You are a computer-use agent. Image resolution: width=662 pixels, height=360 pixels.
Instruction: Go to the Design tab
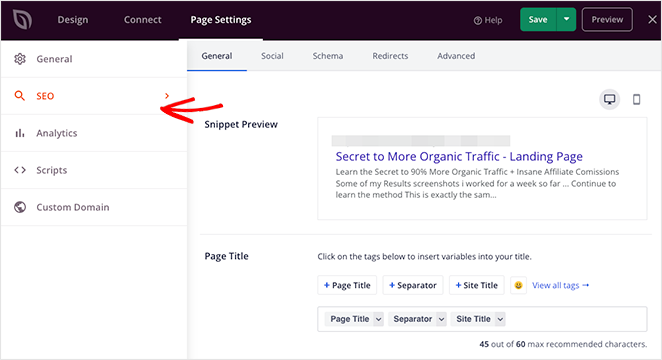73,19
